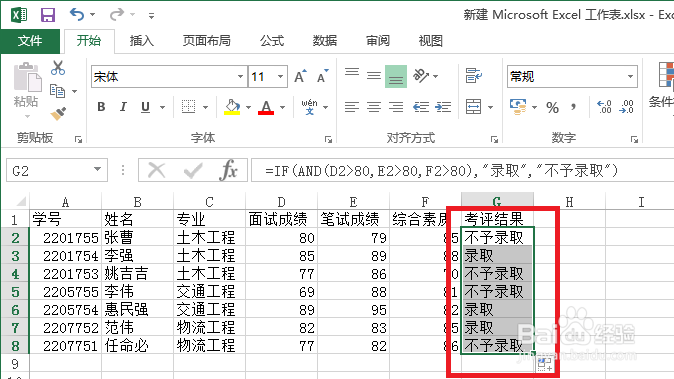The width and height of the screenshot is (674, 379).
Task: Confirm formula entry with checkmark
Action: coord(193,171)
